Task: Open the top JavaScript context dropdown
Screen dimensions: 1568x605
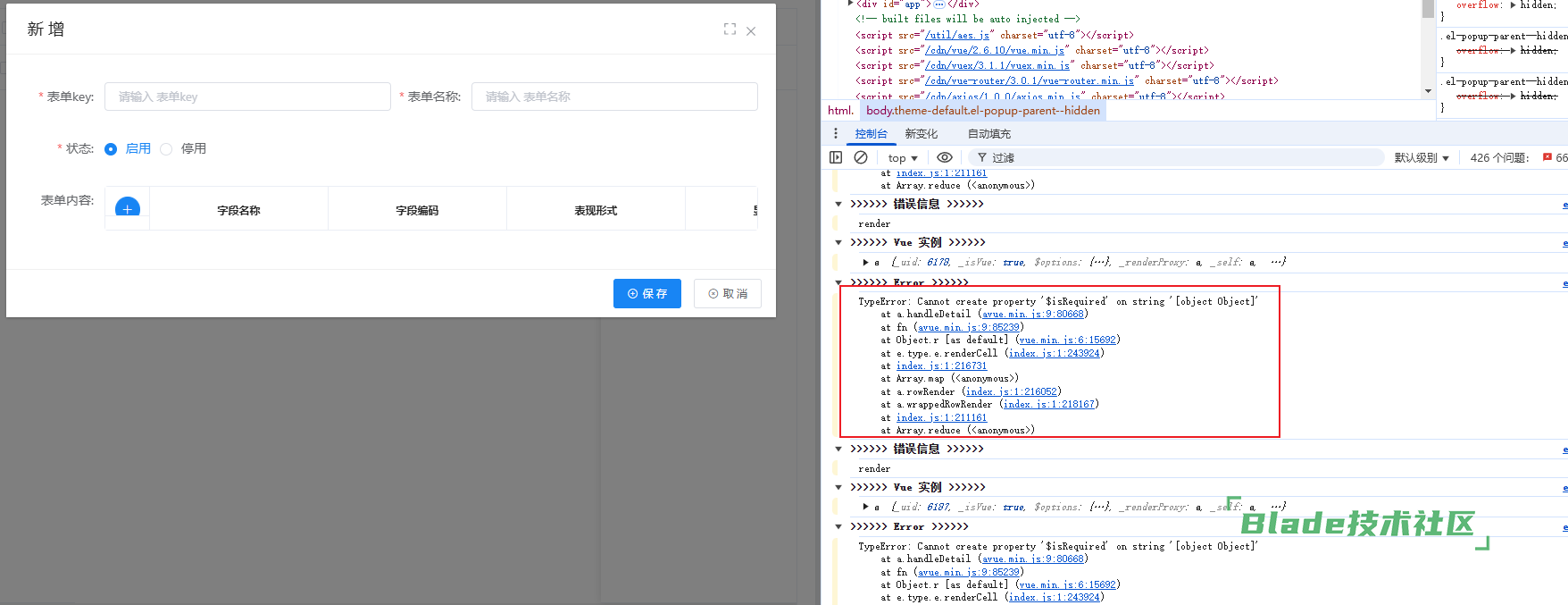Action: point(903,158)
